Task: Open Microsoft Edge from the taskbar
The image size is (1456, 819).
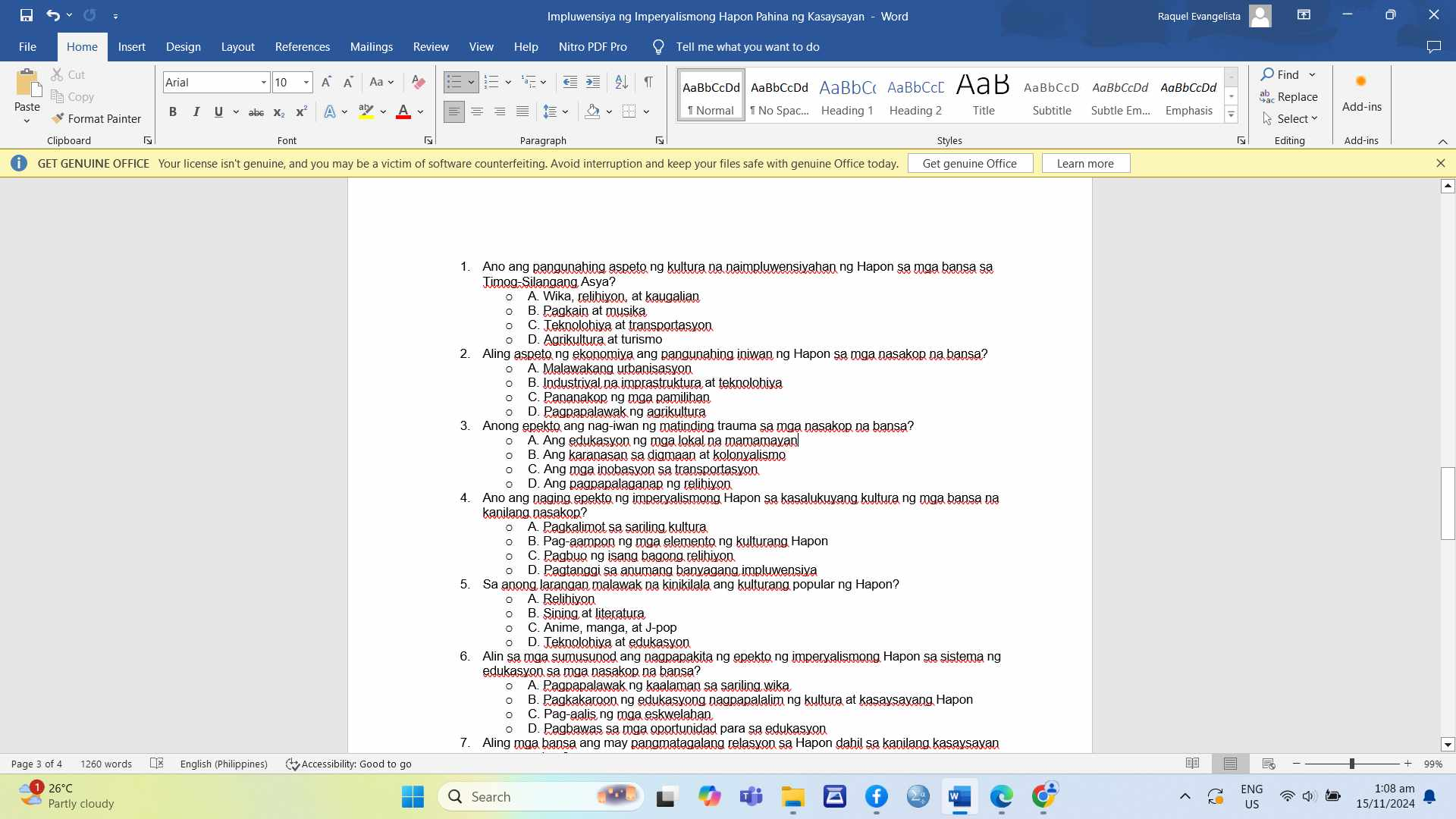Action: pyautogui.click(x=1001, y=796)
